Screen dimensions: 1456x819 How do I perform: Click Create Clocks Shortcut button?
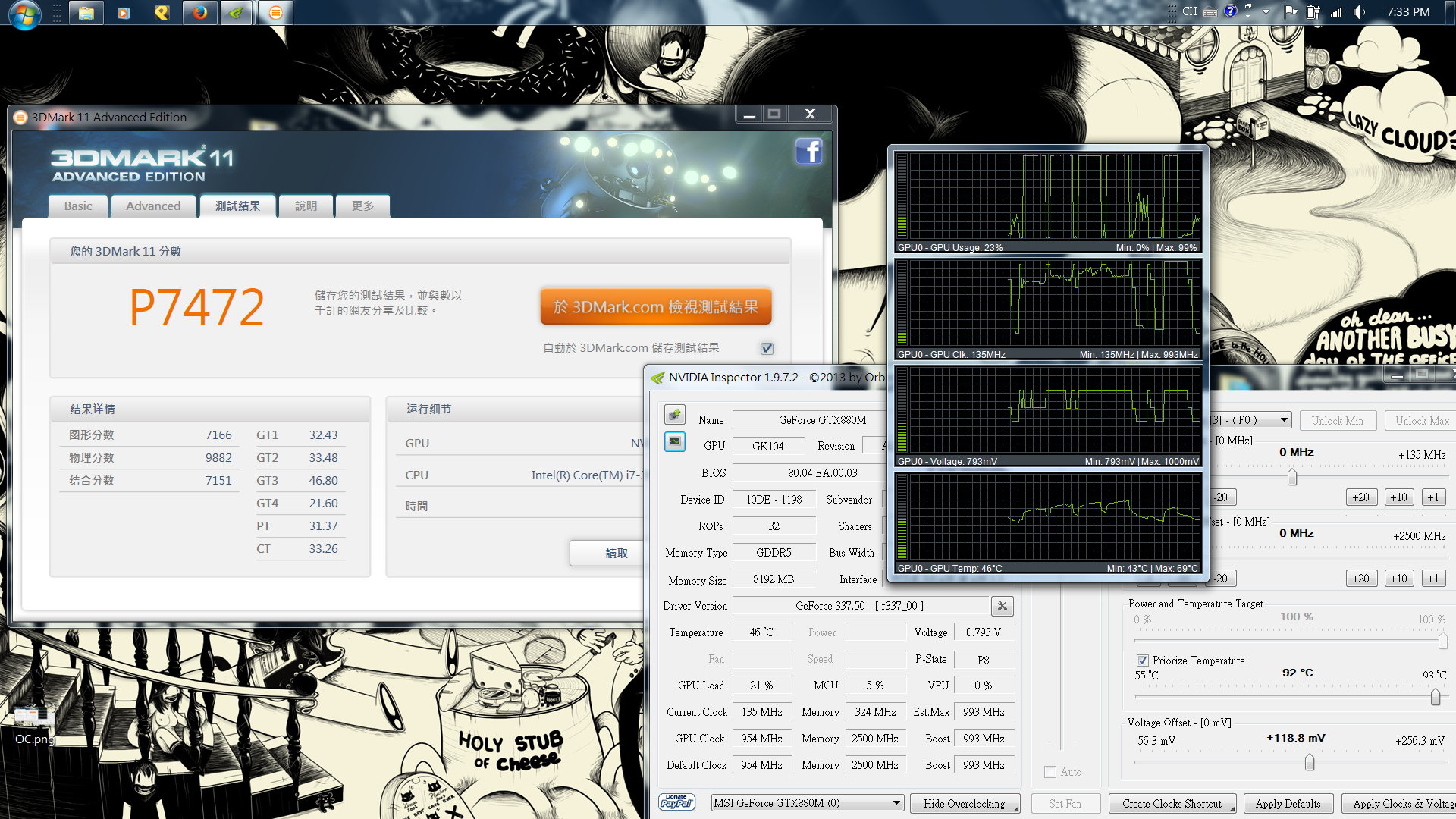point(1172,804)
